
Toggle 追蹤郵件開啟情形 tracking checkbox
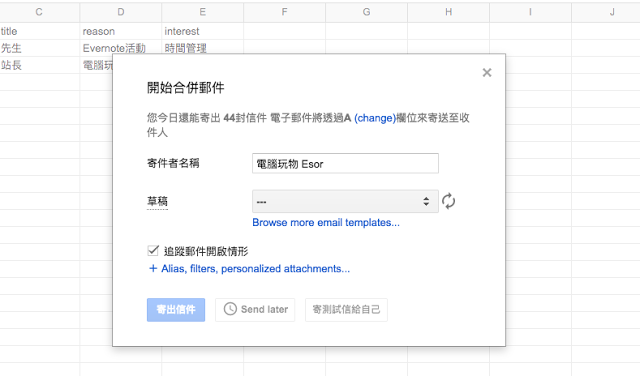coord(153,250)
